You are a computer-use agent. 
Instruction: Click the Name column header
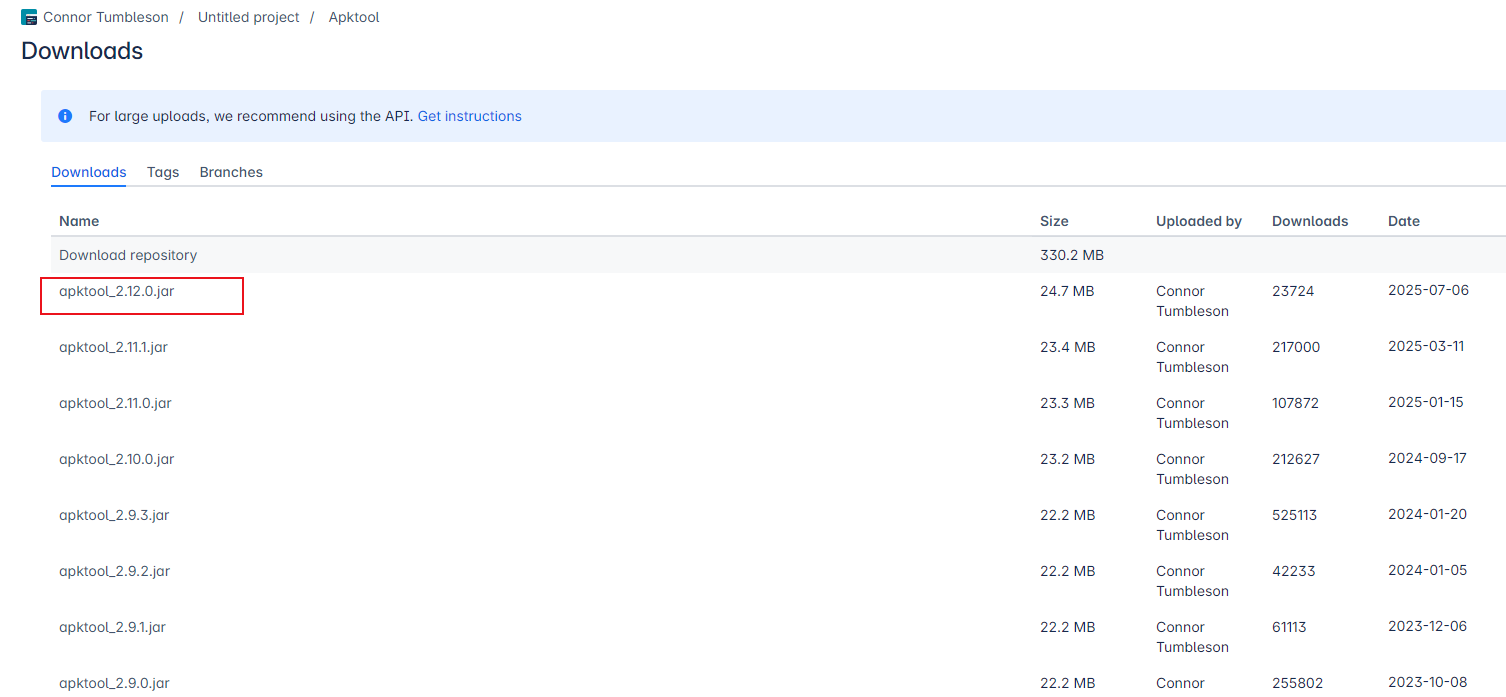(x=79, y=221)
